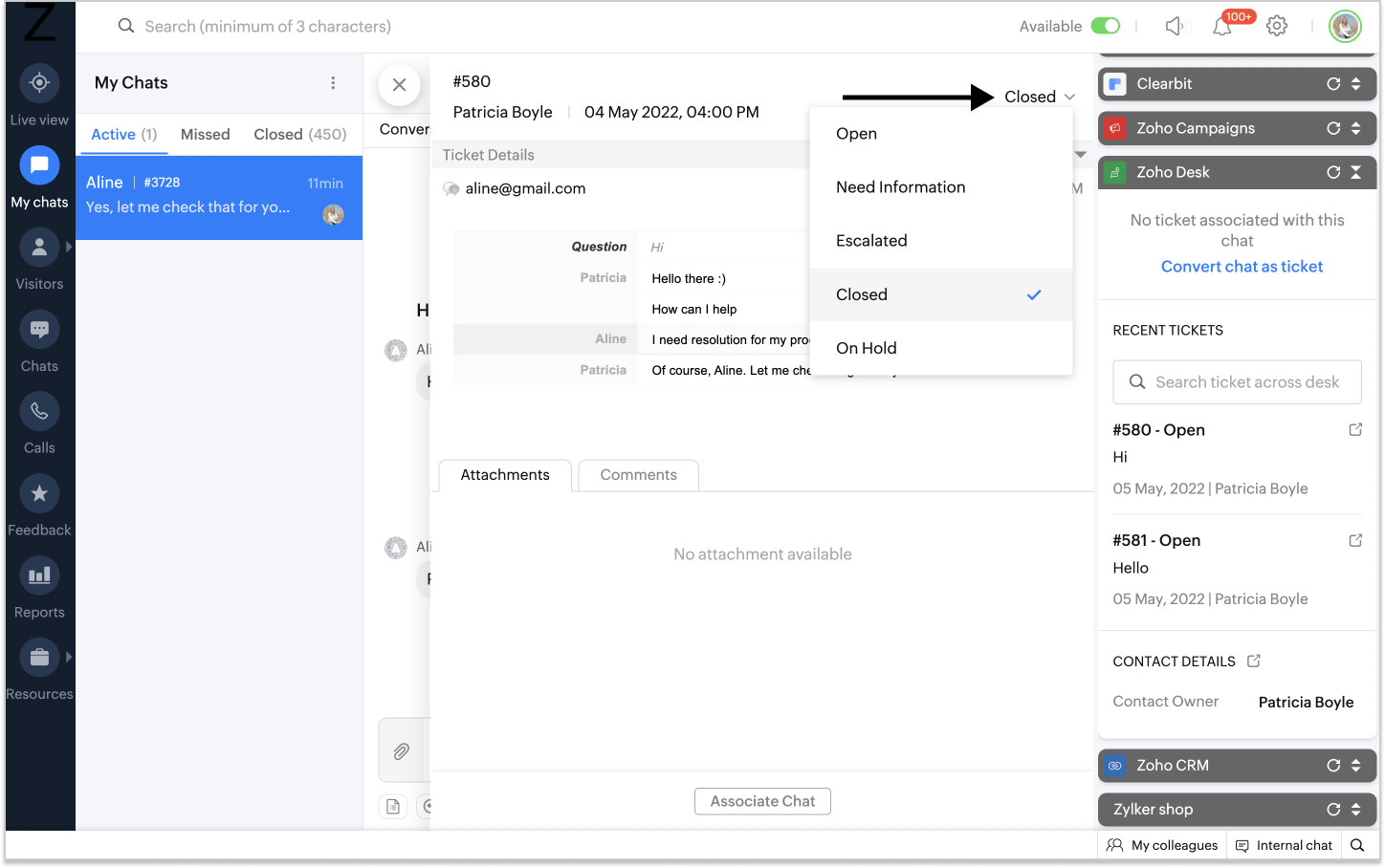Toggle the Available status switch
Image resolution: width=1385 pixels, height=868 pixels.
[x=1106, y=26]
